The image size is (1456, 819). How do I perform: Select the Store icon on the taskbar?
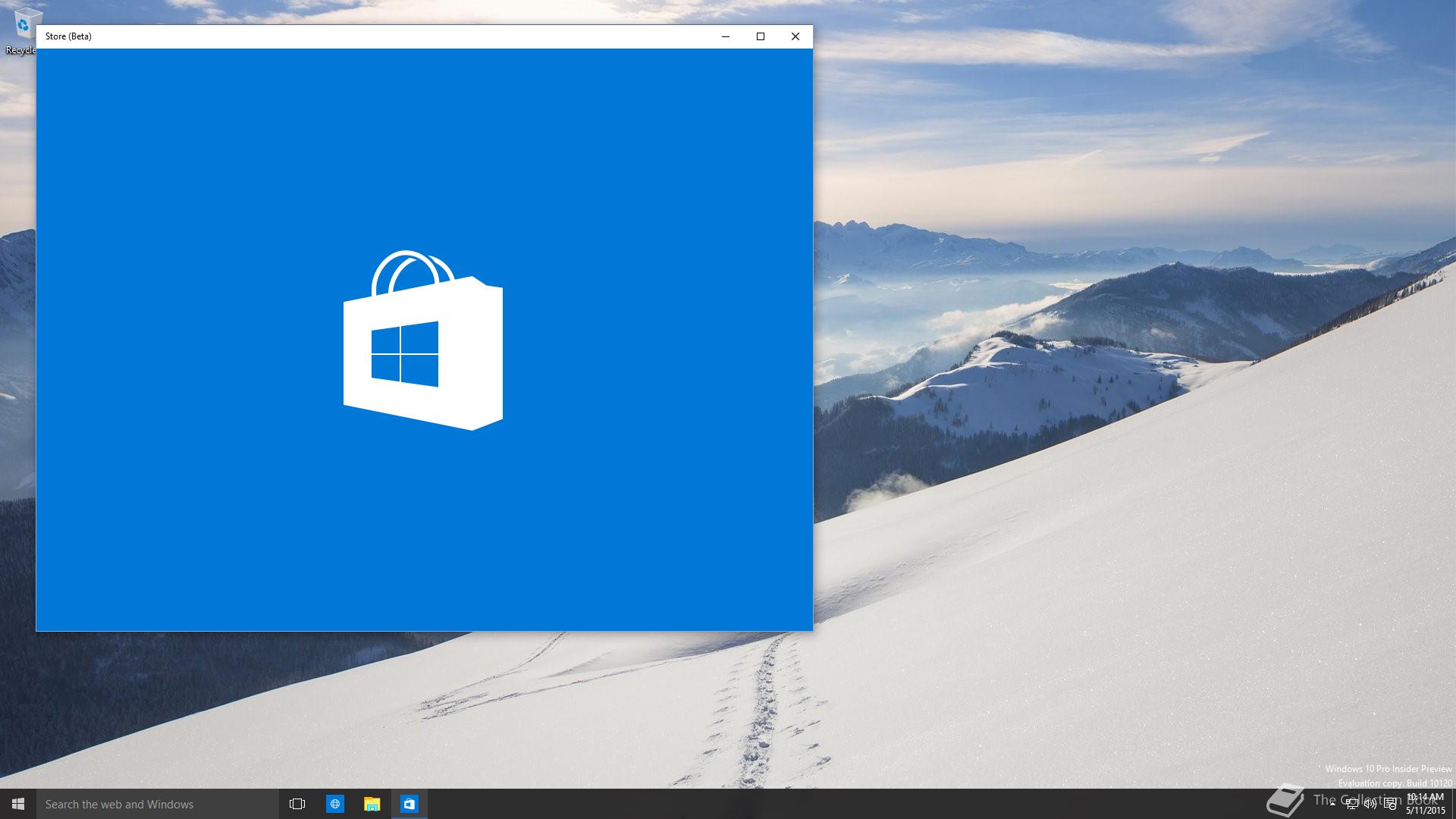tap(409, 804)
